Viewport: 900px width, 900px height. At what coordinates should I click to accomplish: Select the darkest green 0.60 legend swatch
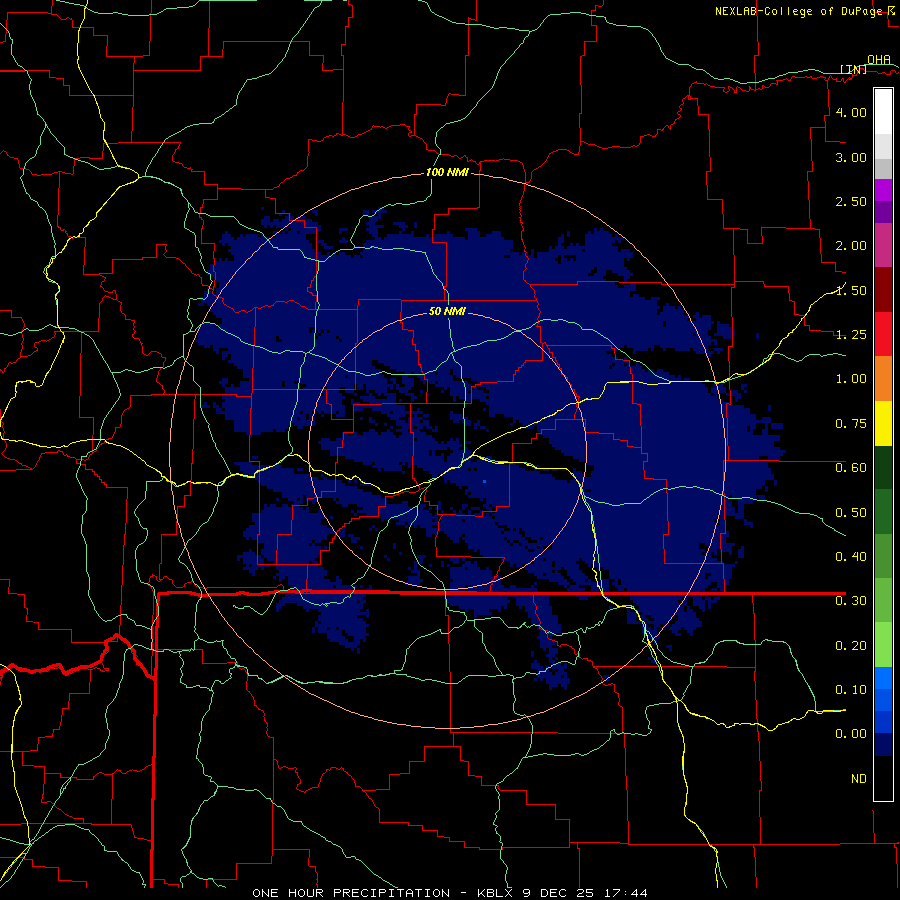pyautogui.click(x=883, y=467)
